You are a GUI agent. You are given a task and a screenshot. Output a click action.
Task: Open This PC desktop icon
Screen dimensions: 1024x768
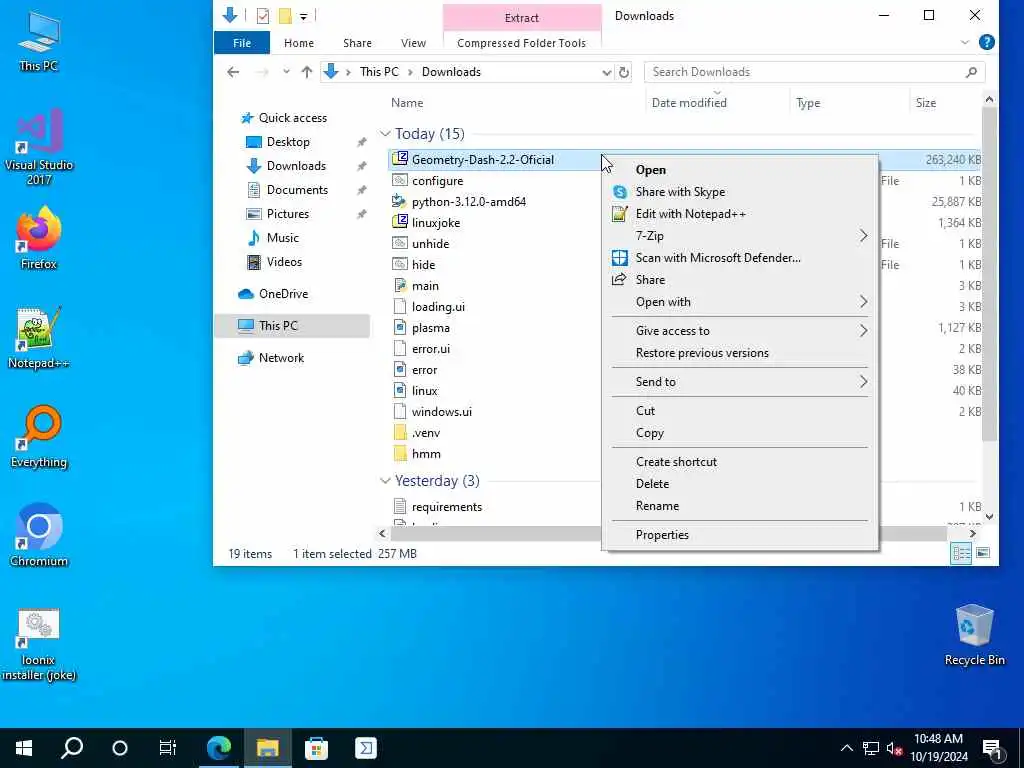click(39, 40)
